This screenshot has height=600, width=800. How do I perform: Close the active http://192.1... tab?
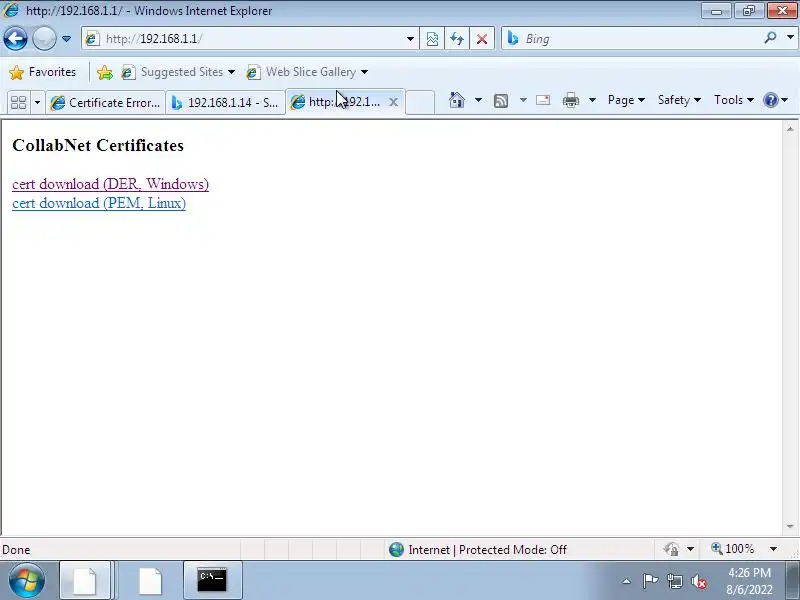point(393,102)
